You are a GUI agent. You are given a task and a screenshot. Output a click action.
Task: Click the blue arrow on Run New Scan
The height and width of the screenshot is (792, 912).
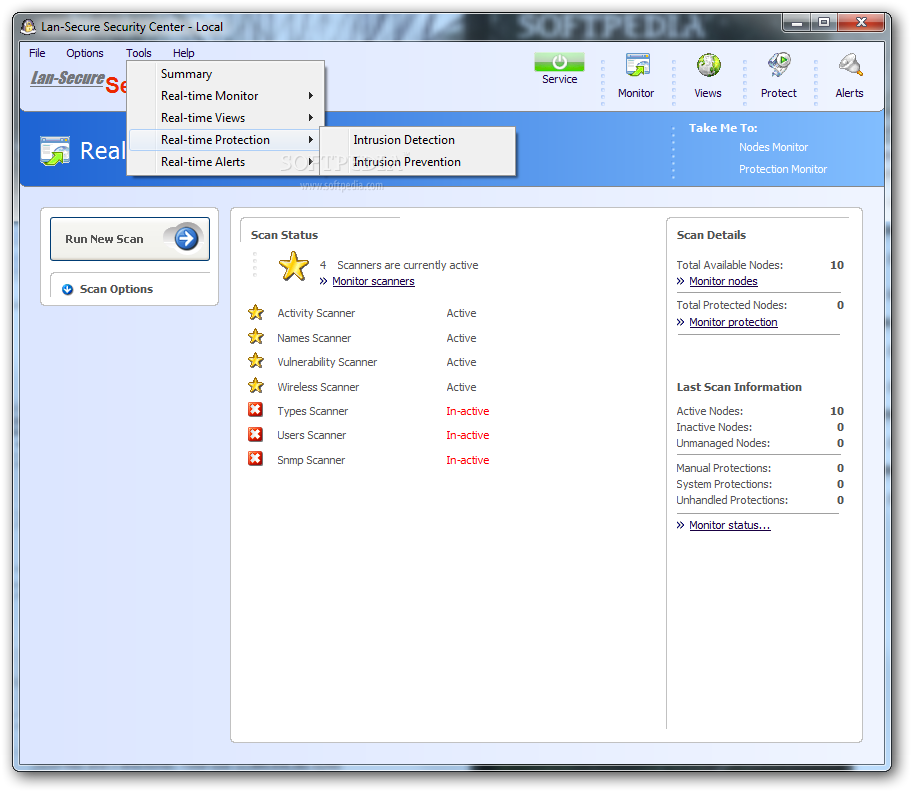[x=186, y=238]
